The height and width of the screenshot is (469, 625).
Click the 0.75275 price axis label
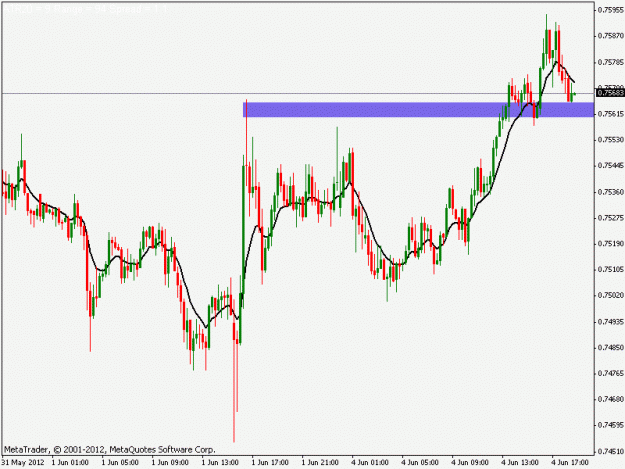point(611,218)
